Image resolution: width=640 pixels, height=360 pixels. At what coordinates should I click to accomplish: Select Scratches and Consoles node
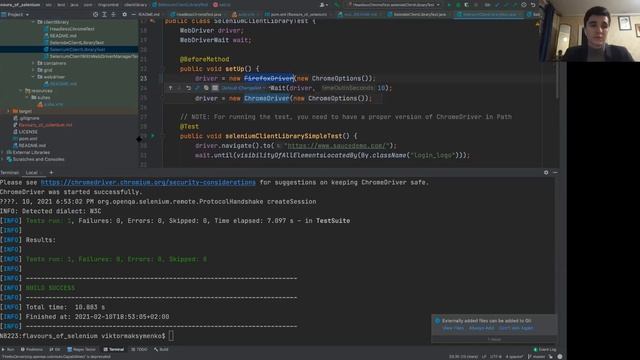[x=36, y=159]
